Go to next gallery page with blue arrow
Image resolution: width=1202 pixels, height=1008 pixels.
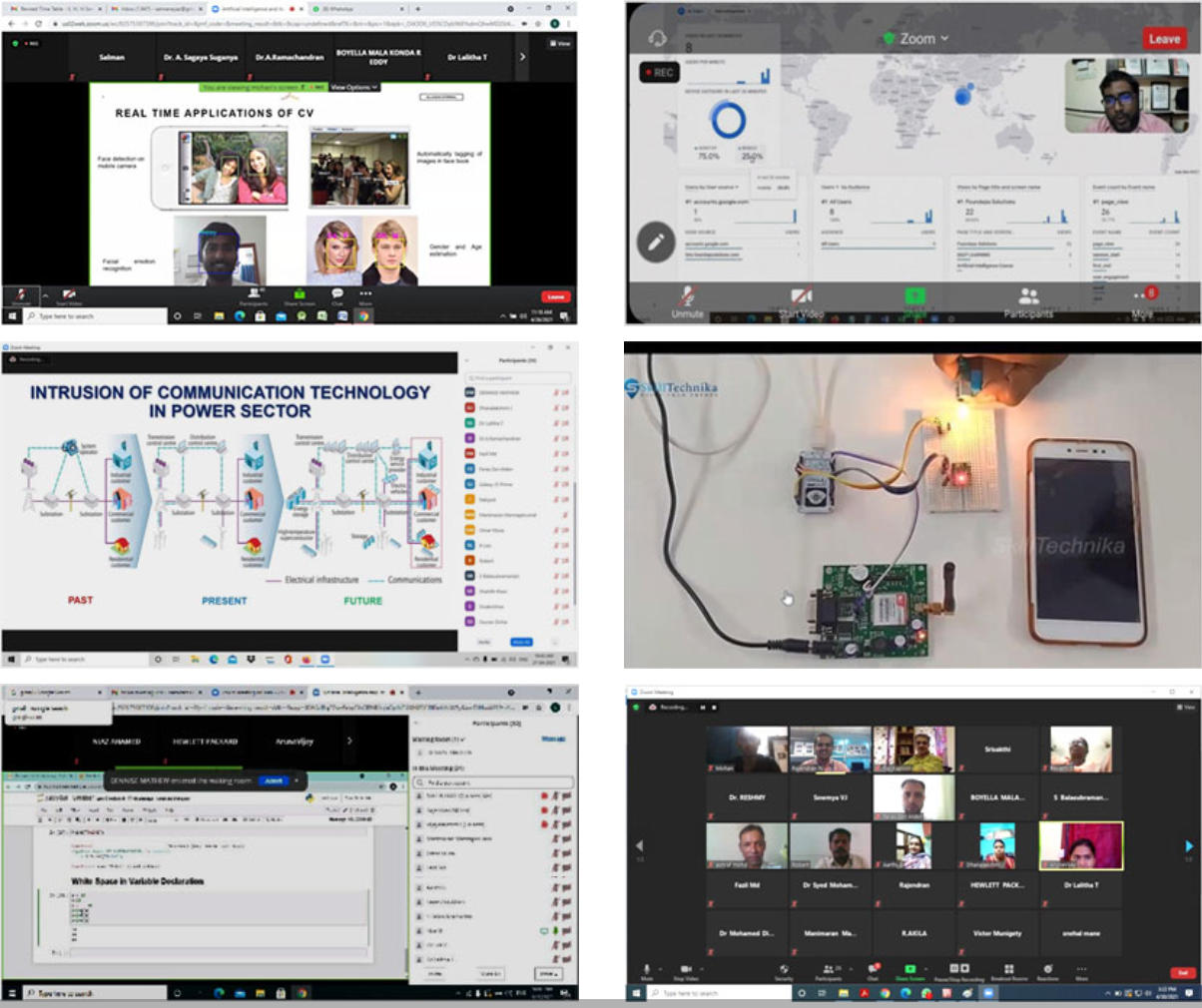[x=1188, y=846]
